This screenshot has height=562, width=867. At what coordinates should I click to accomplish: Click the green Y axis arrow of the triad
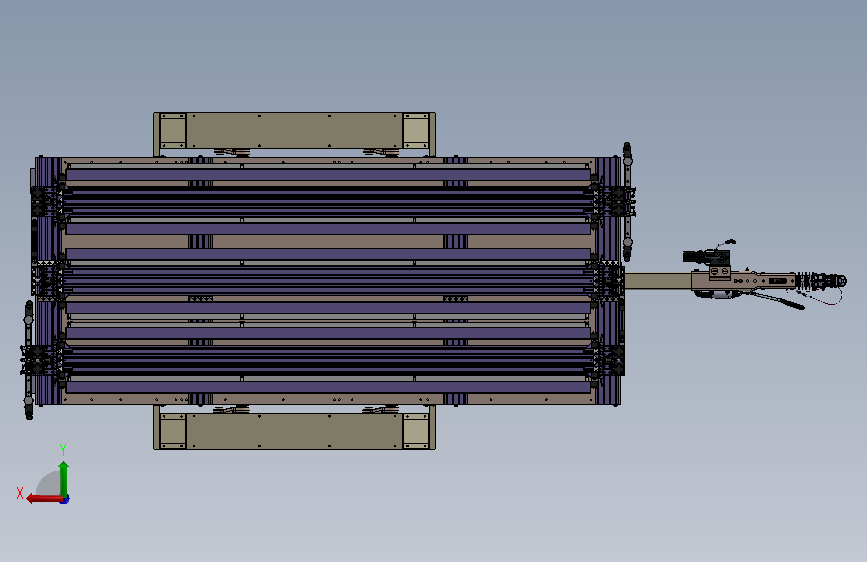(x=64, y=478)
